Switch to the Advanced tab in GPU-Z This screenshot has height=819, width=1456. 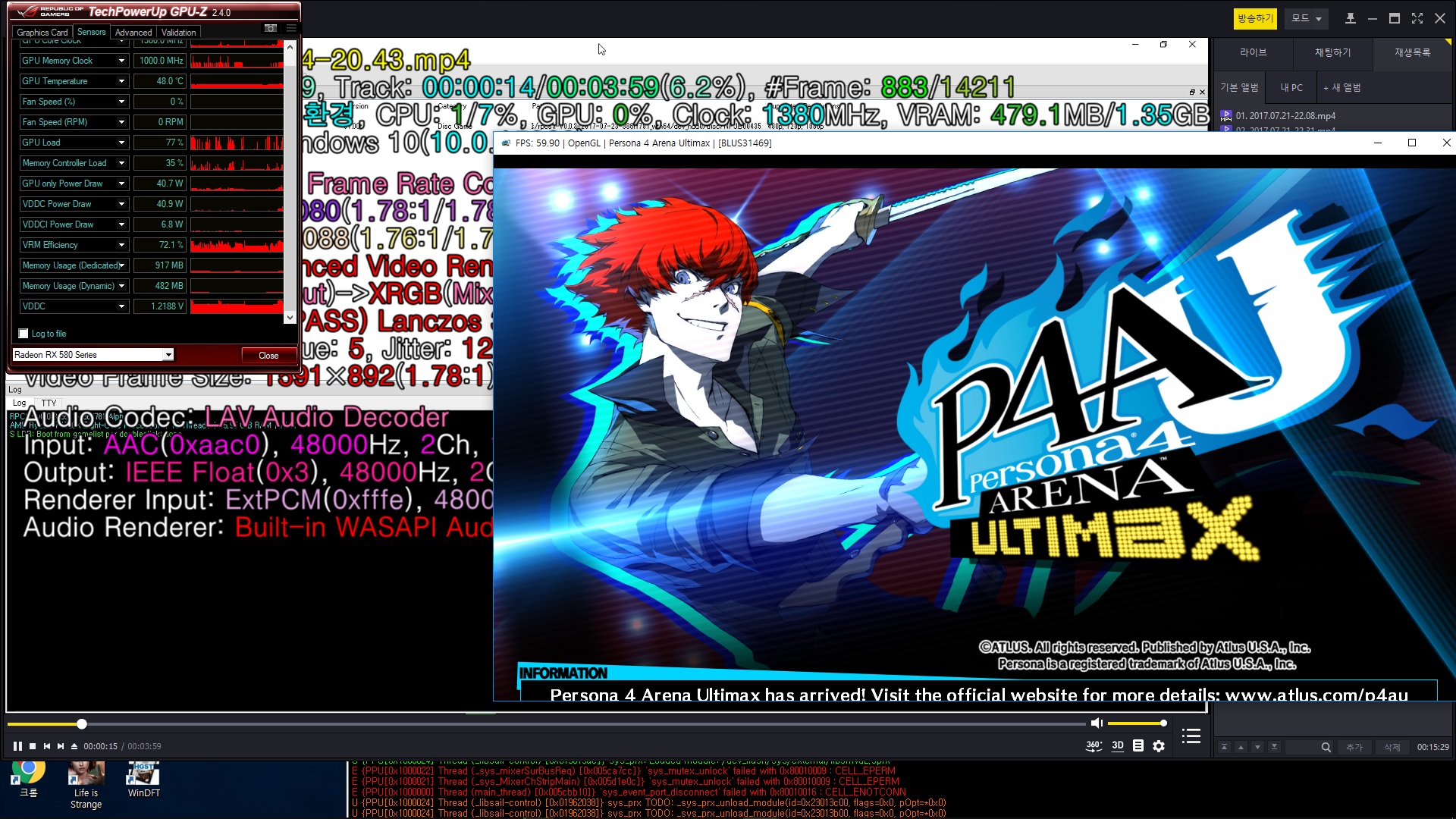click(x=133, y=32)
